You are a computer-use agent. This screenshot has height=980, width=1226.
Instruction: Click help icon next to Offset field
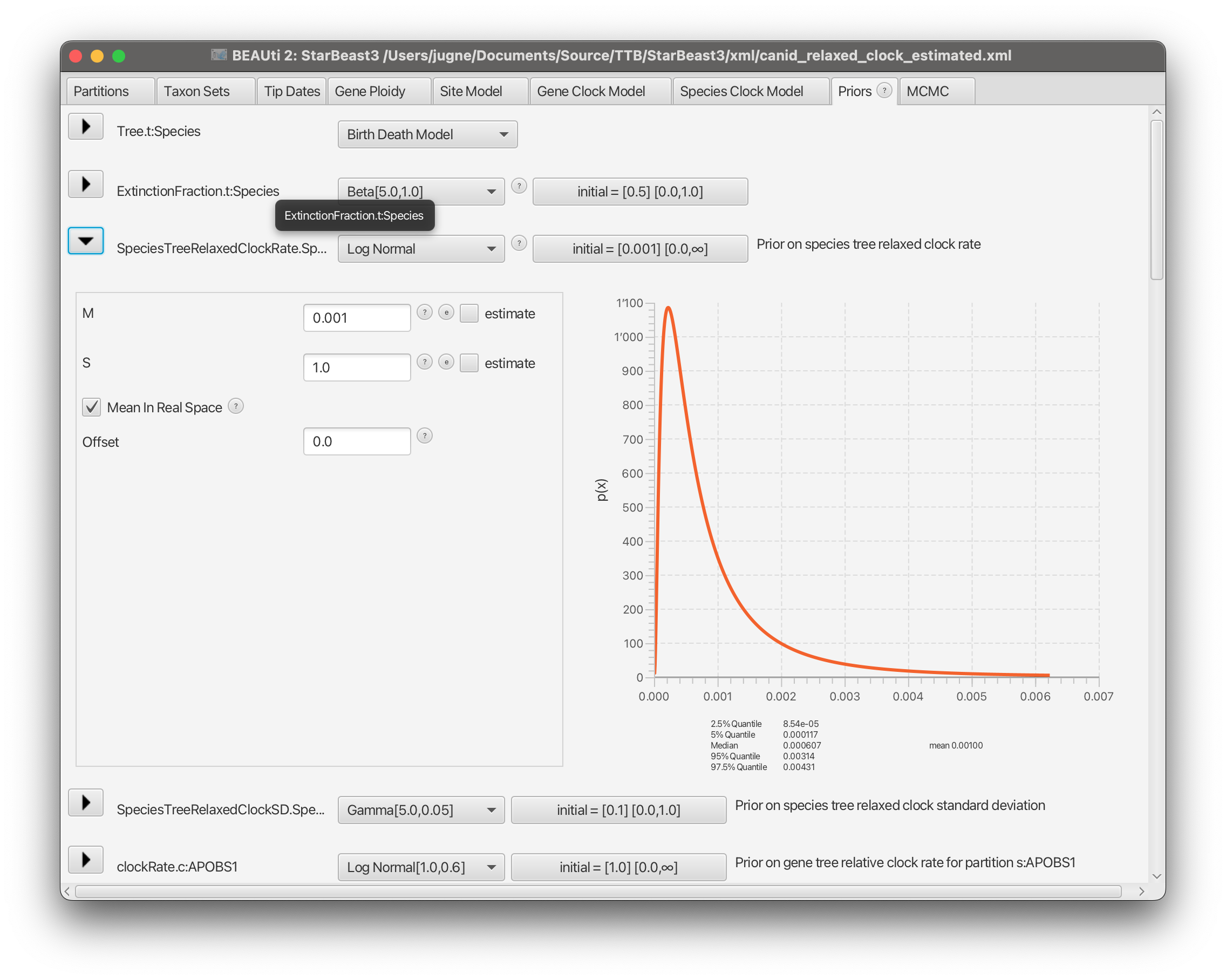tap(424, 435)
